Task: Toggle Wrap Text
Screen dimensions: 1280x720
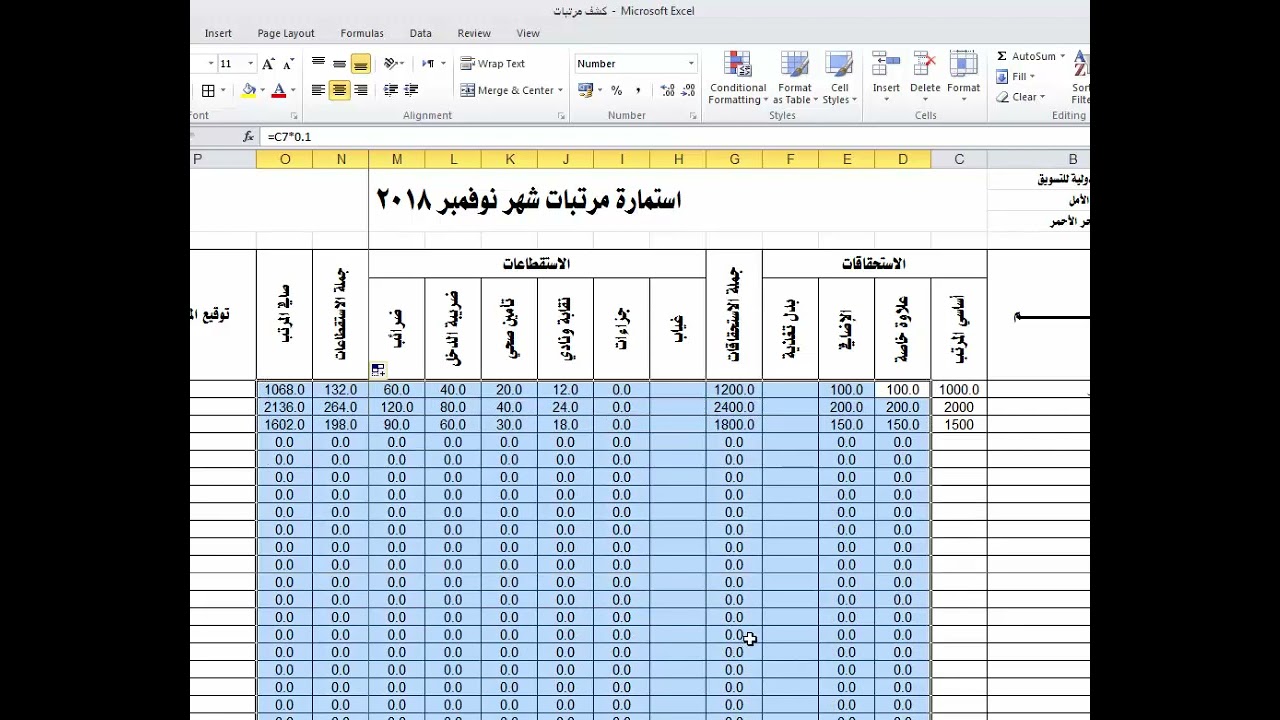Action: pos(493,63)
